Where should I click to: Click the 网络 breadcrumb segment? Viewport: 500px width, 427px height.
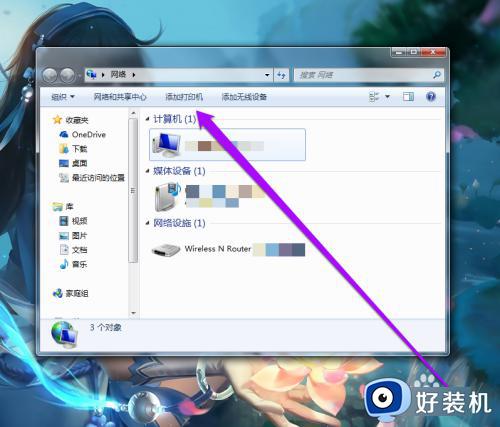tap(118, 74)
